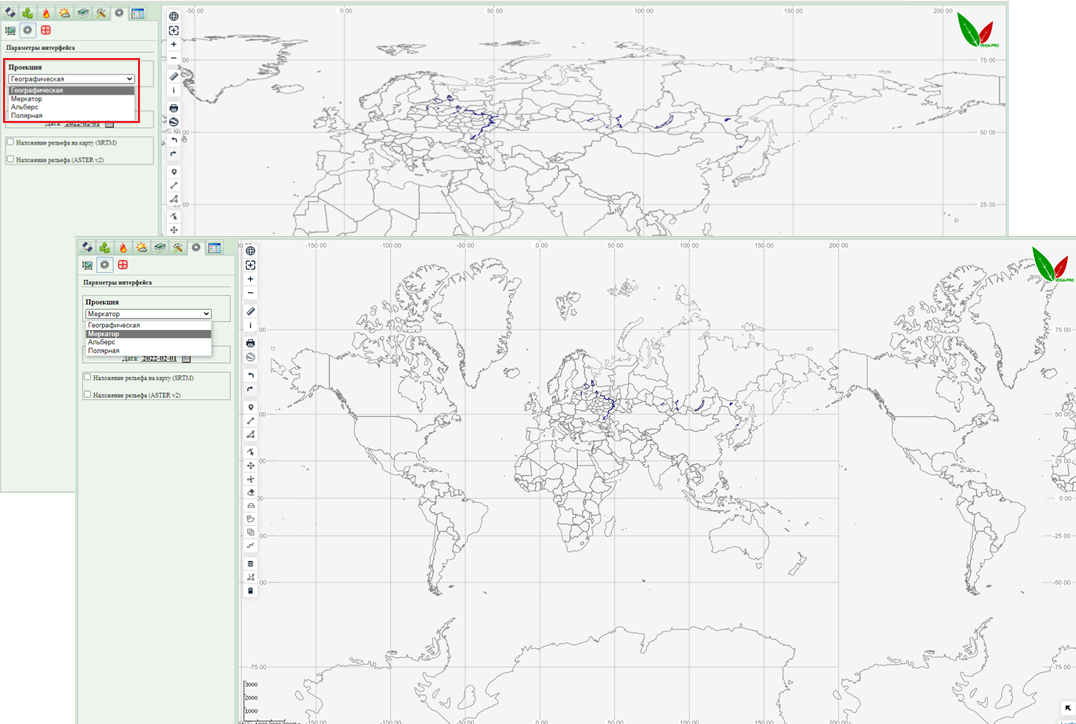1076x724 pixels.
Task: Click the red grid icon in foreground window
Action: [x=122, y=265]
